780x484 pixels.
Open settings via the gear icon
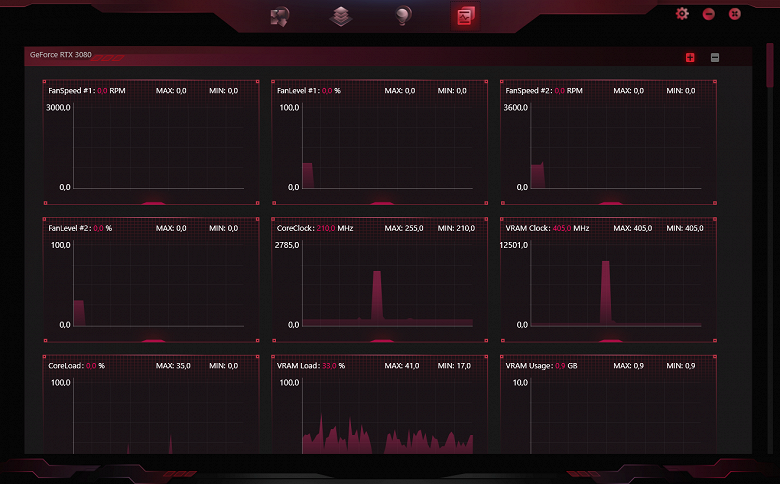click(x=682, y=13)
